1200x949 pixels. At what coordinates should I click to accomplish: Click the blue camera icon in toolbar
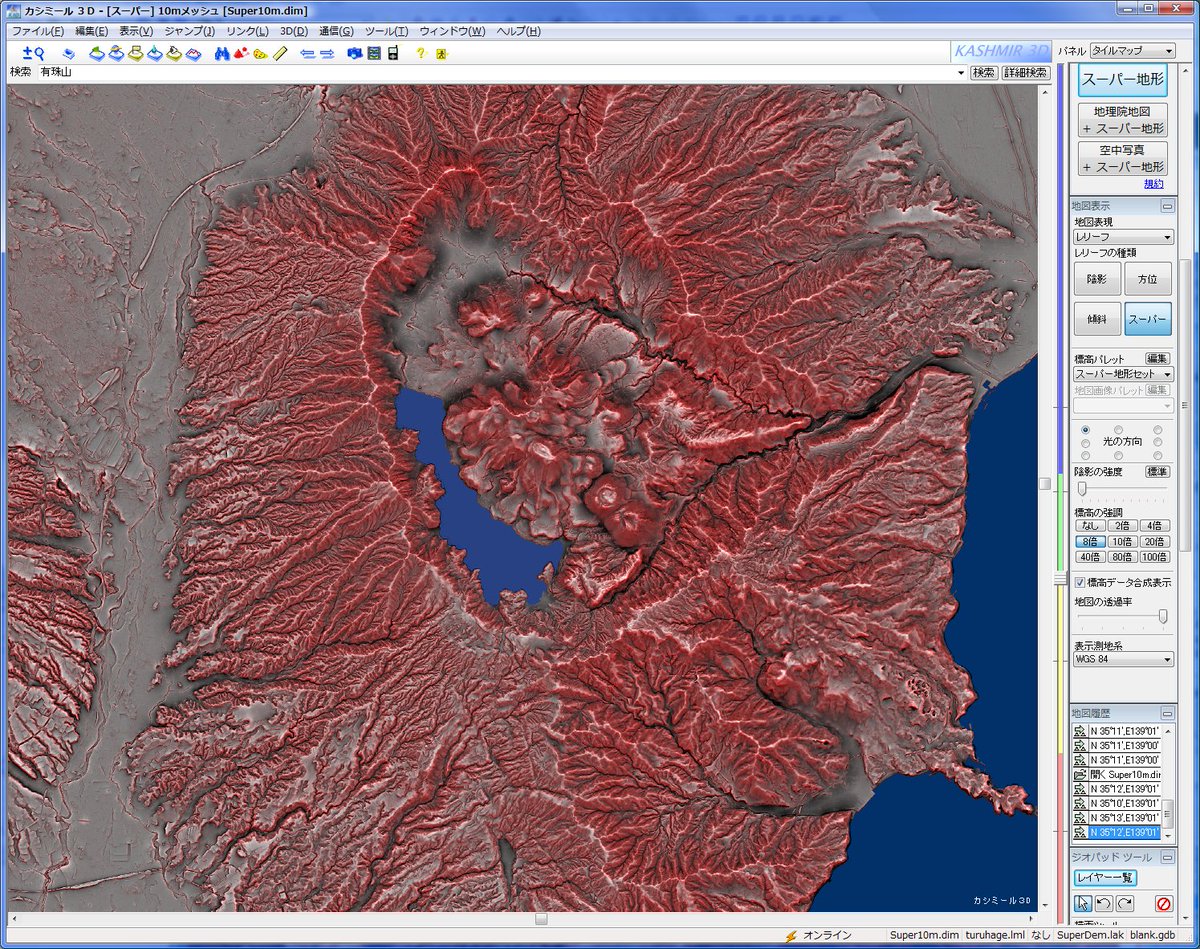(x=354, y=53)
